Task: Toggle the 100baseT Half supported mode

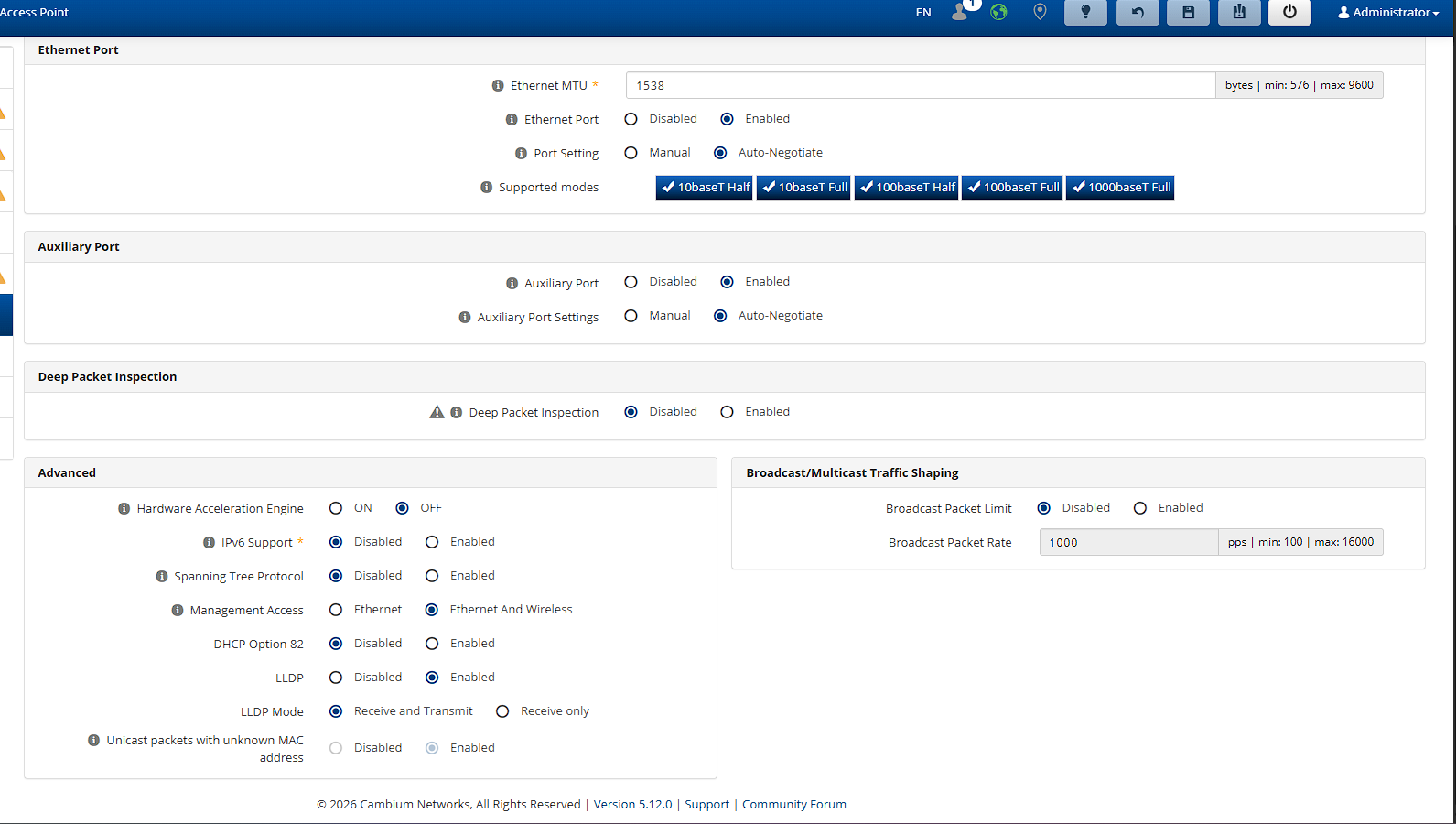Action: click(x=906, y=187)
